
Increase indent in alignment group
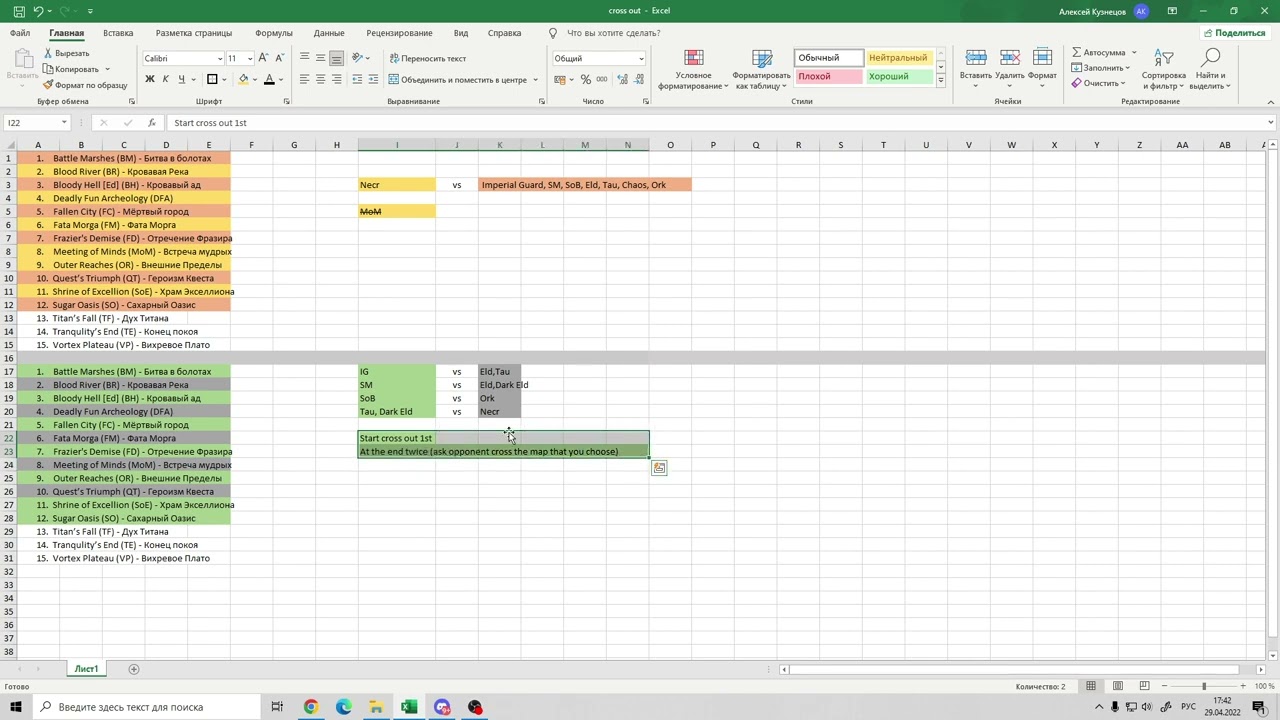pos(373,79)
